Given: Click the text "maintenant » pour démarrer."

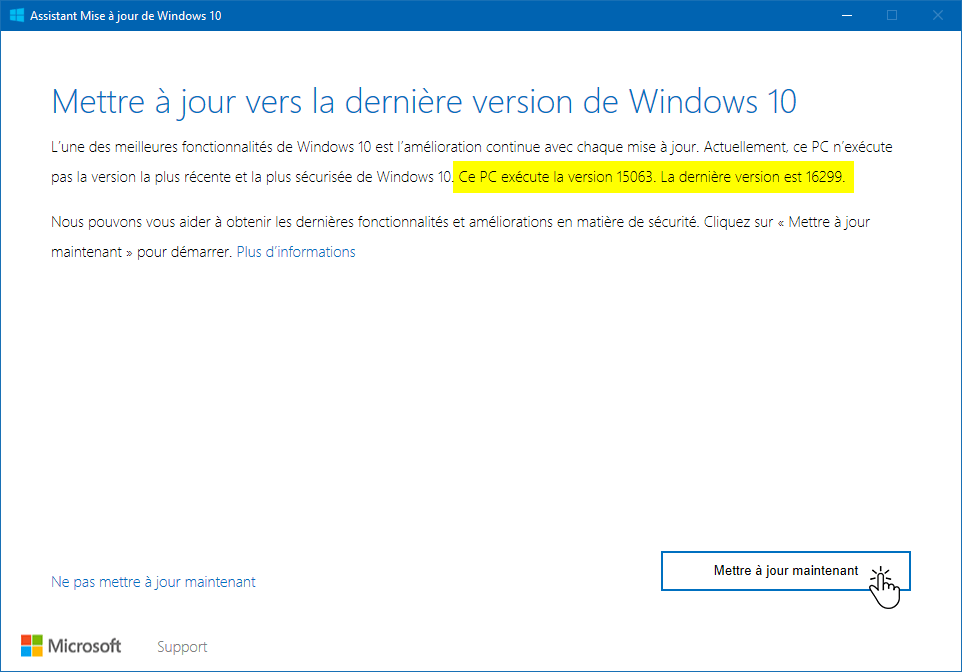Looking at the screenshot, I should [142, 252].
